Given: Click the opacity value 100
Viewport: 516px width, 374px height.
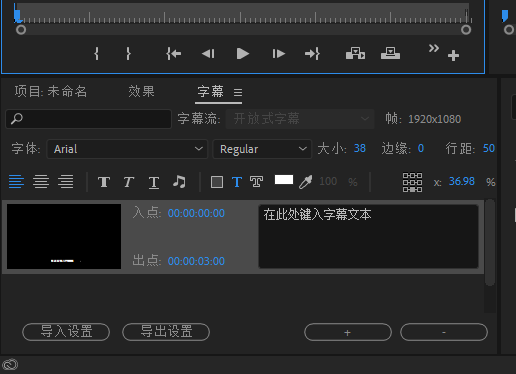Looking at the screenshot, I should tap(328, 181).
